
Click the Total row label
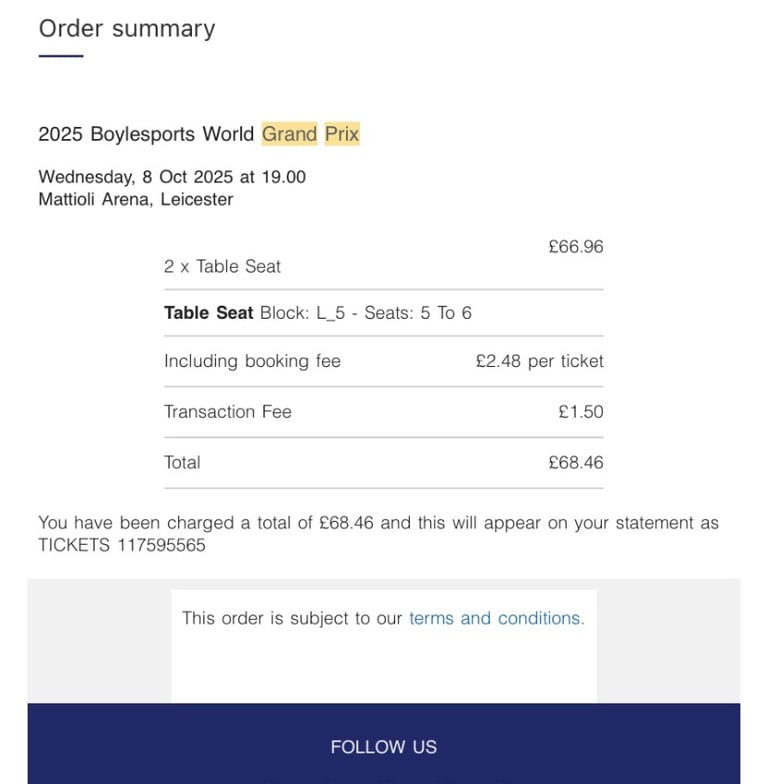click(x=182, y=462)
